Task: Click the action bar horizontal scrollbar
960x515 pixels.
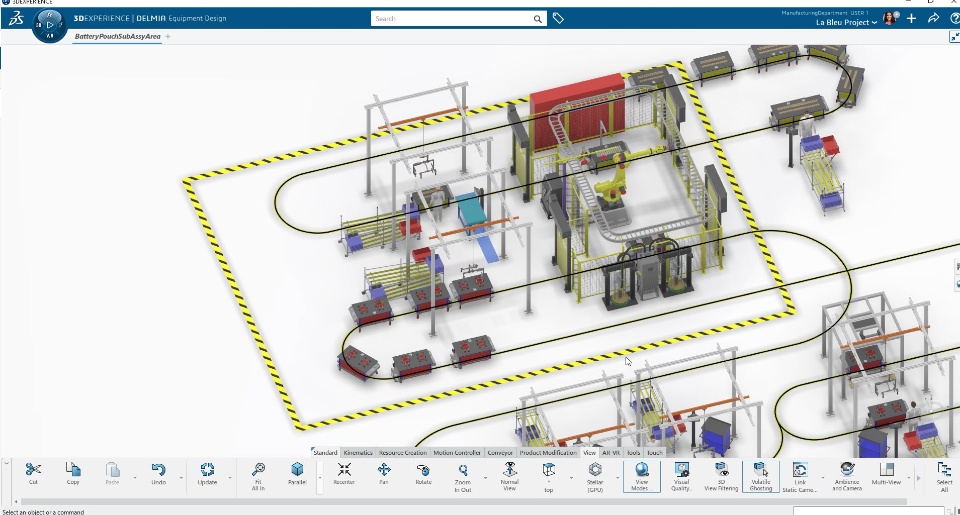Action: pyautogui.click(x=429, y=502)
